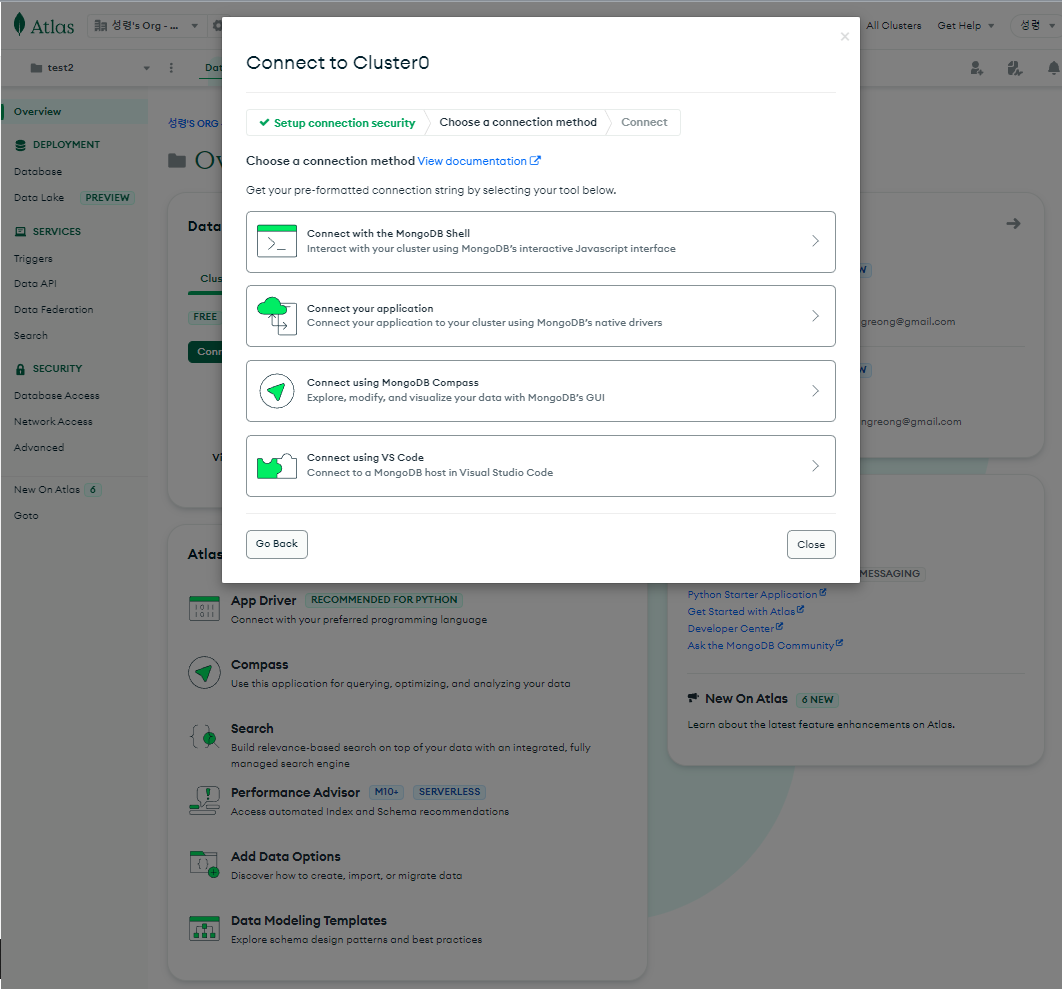Screen dimensions: 1062x989
Task: Click the Add Data Options icon
Action: 204,864
